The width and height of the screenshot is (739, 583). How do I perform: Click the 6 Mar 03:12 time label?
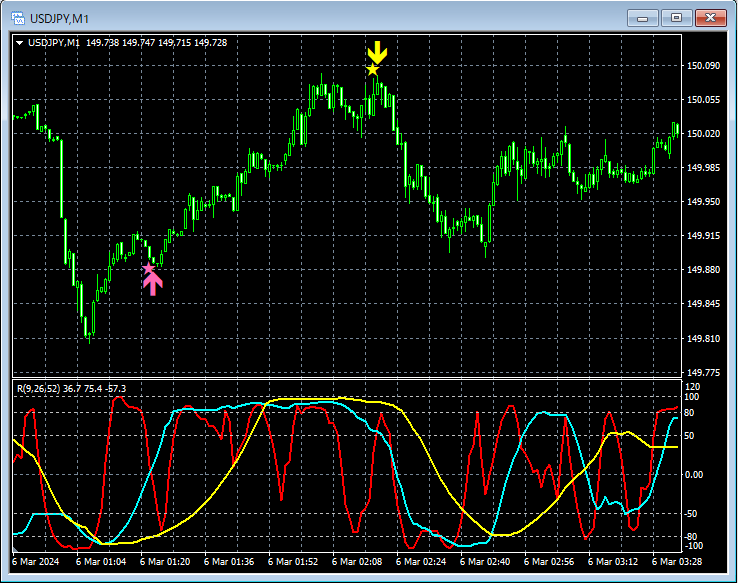point(613,562)
